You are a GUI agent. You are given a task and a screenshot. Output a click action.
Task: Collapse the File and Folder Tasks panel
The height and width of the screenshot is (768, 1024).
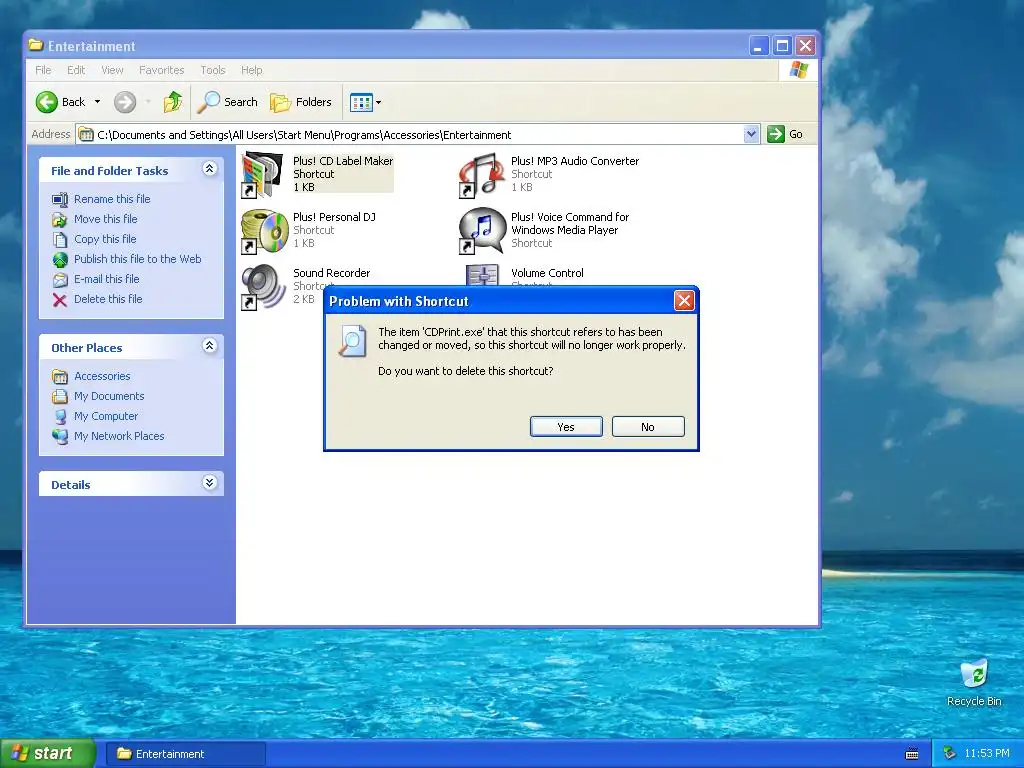pyautogui.click(x=210, y=169)
